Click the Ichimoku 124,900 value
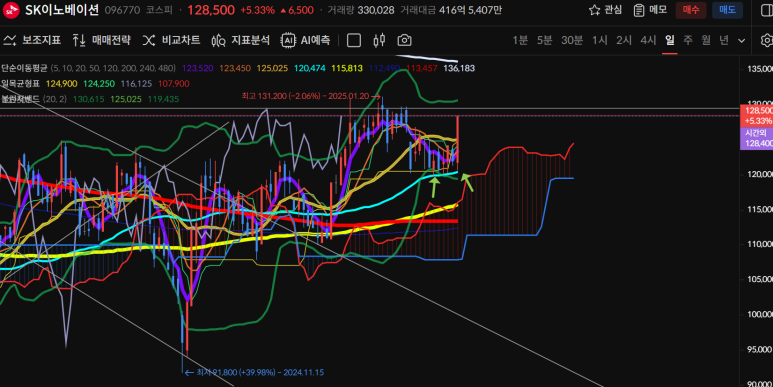Screen dimensions: 773x387 pyautogui.click(x=62, y=83)
